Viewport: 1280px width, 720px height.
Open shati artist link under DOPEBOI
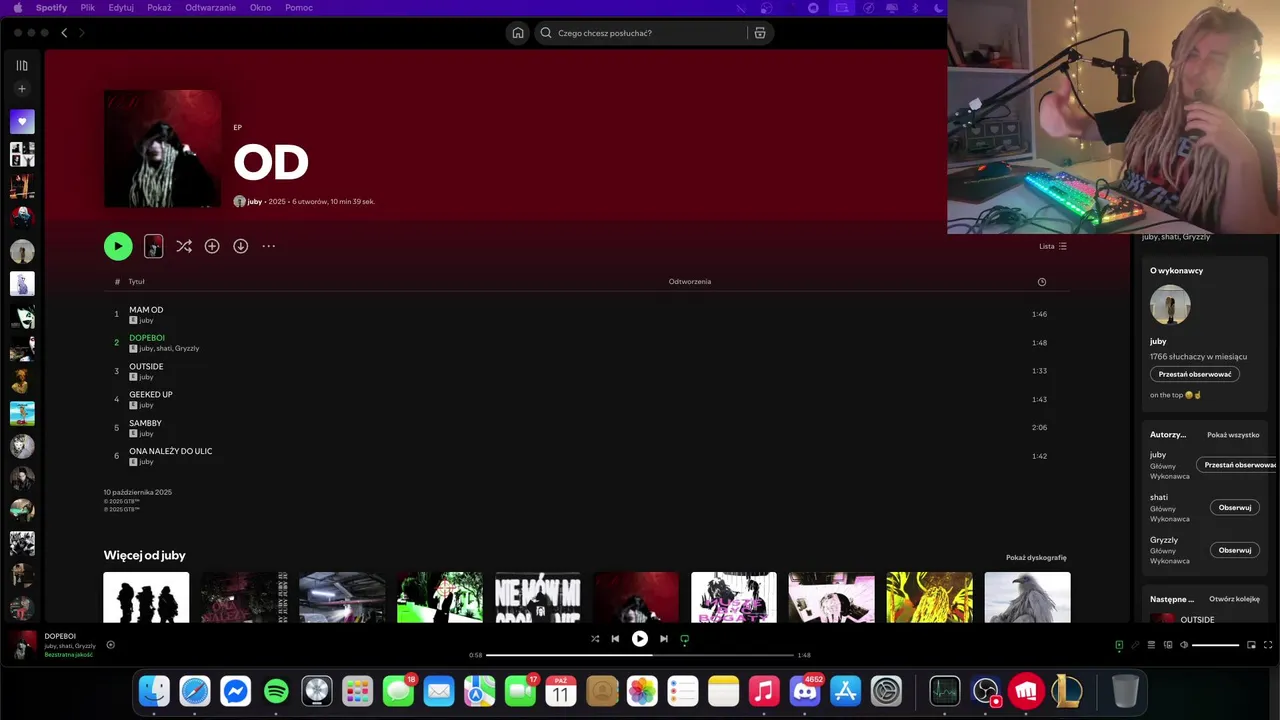point(163,349)
